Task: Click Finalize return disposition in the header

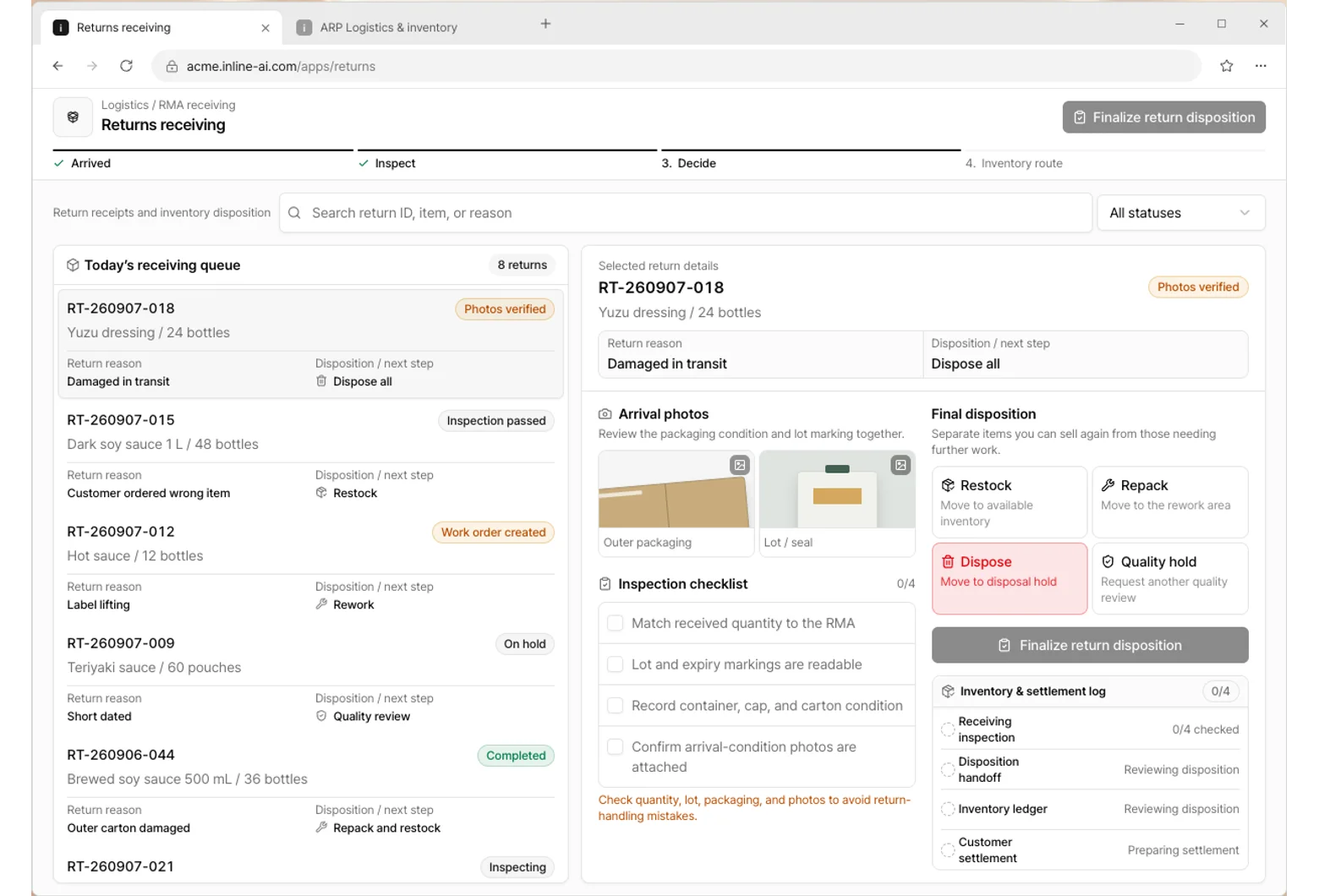Action: coord(1163,117)
